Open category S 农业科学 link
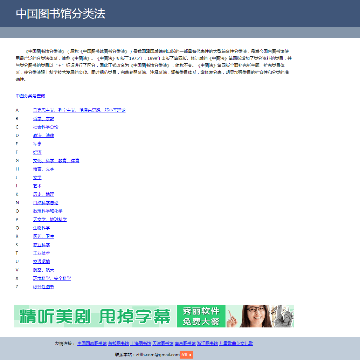This screenshot has width=360, height=360. (41, 245)
